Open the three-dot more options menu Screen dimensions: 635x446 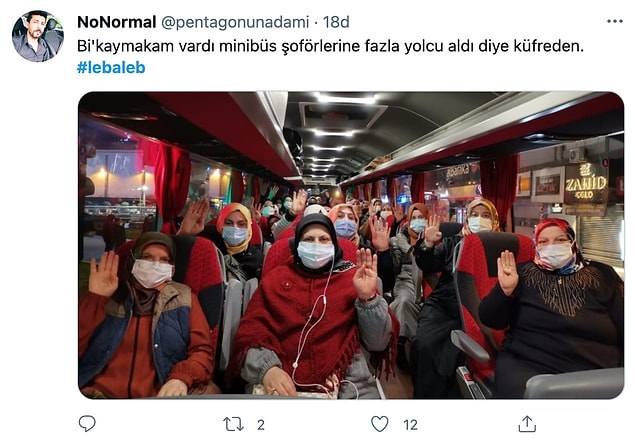pyautogui.click(x=614, y=21)
